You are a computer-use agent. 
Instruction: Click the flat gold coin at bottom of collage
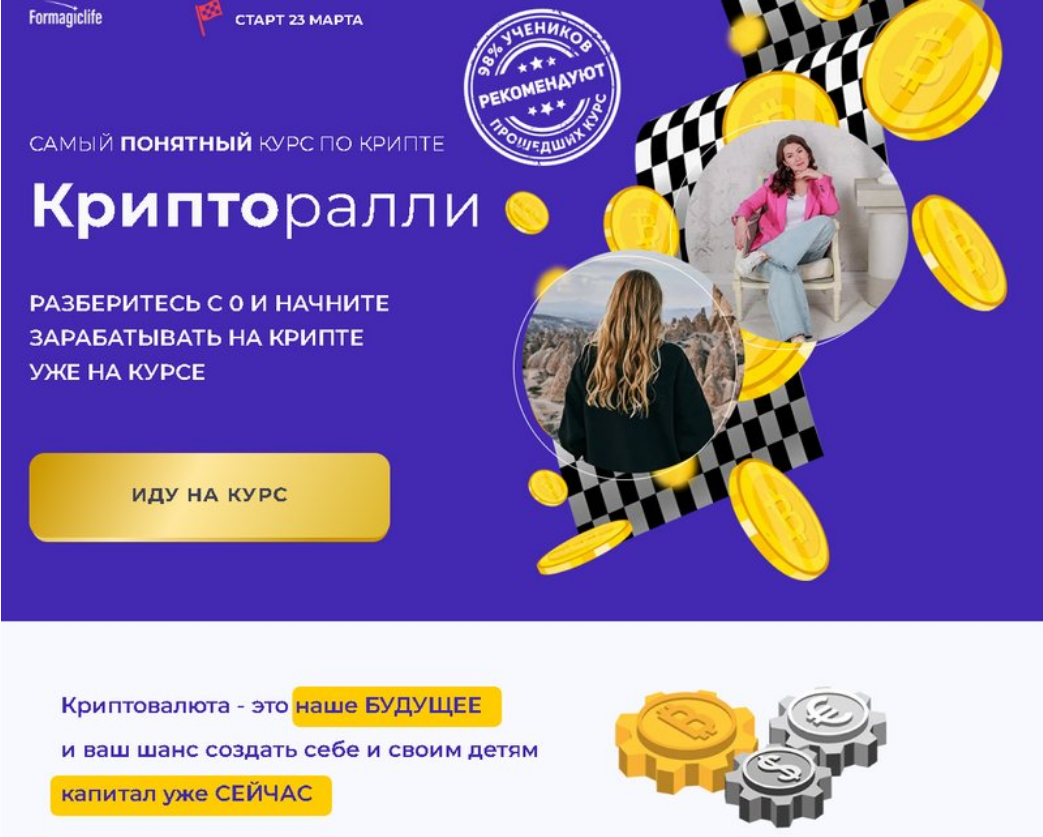point(583,547)
